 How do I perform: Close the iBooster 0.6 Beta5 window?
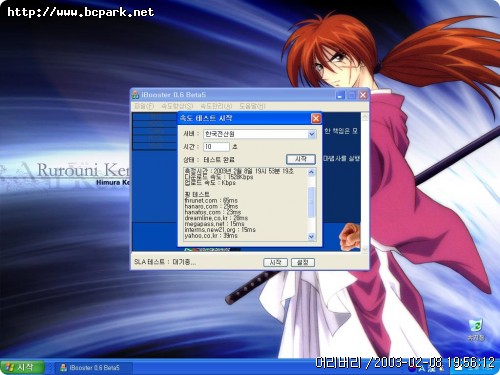click(363, 95)
